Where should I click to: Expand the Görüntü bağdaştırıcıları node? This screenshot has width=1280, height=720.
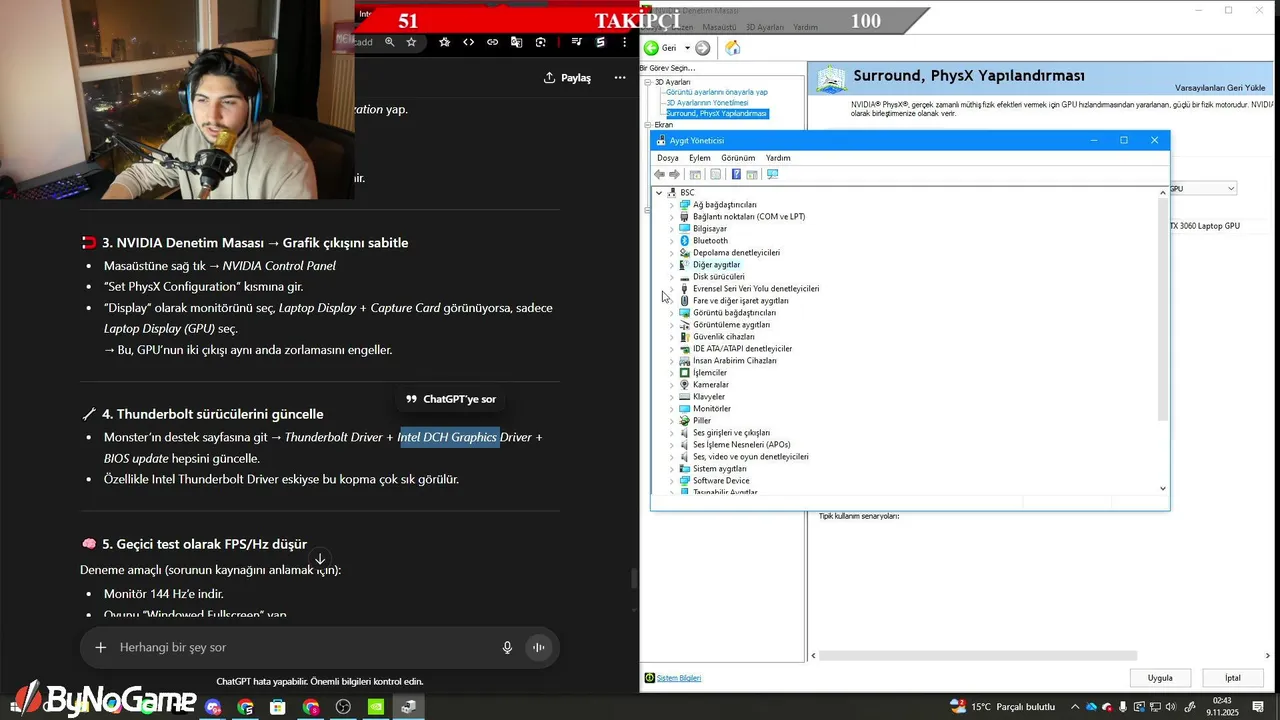pos(672,313)
